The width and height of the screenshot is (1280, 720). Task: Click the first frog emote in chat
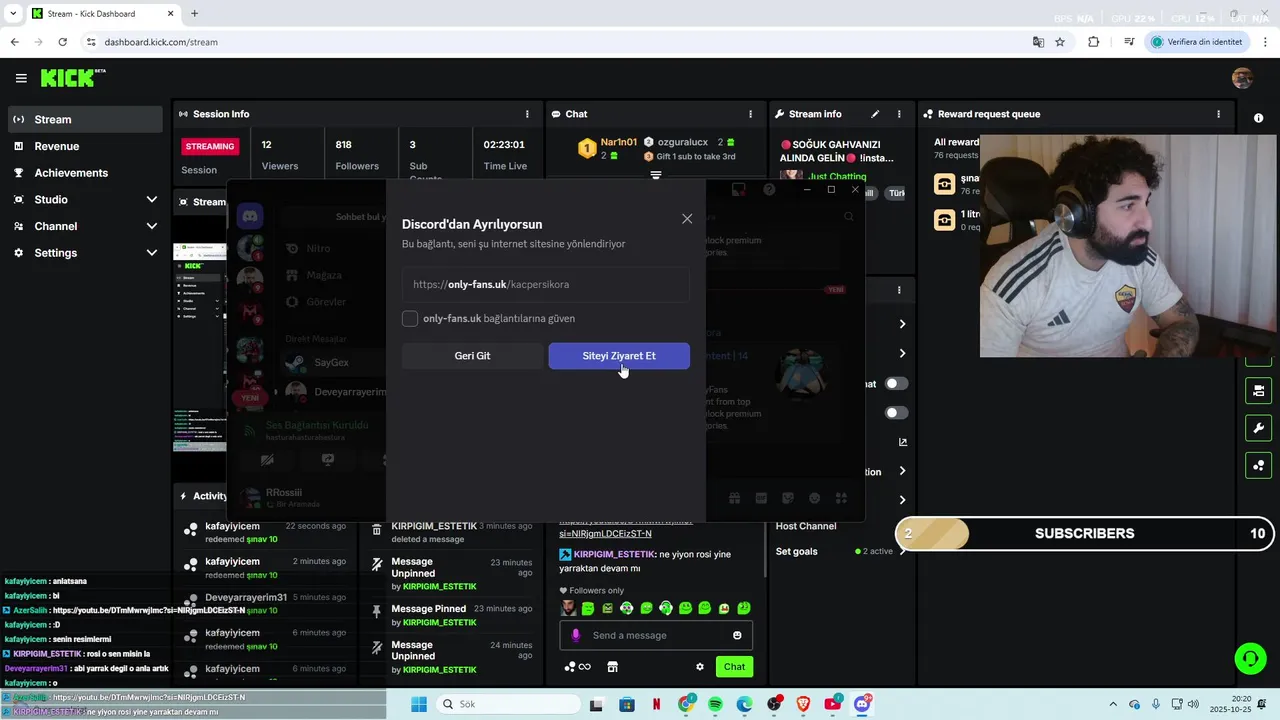point(588,608)
